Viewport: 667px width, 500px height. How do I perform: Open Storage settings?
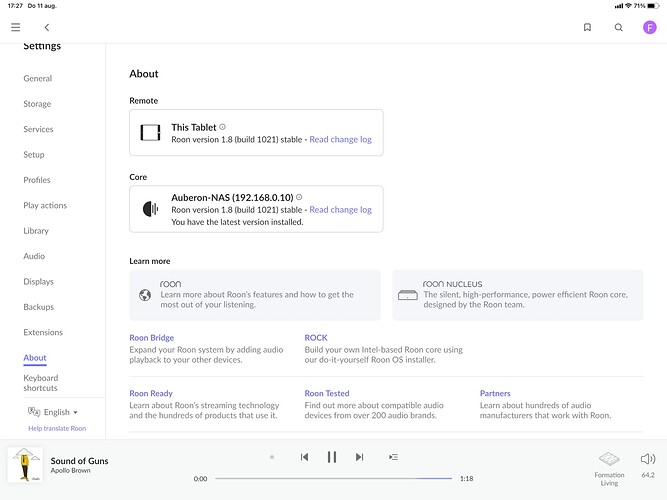tap(37, 104)
